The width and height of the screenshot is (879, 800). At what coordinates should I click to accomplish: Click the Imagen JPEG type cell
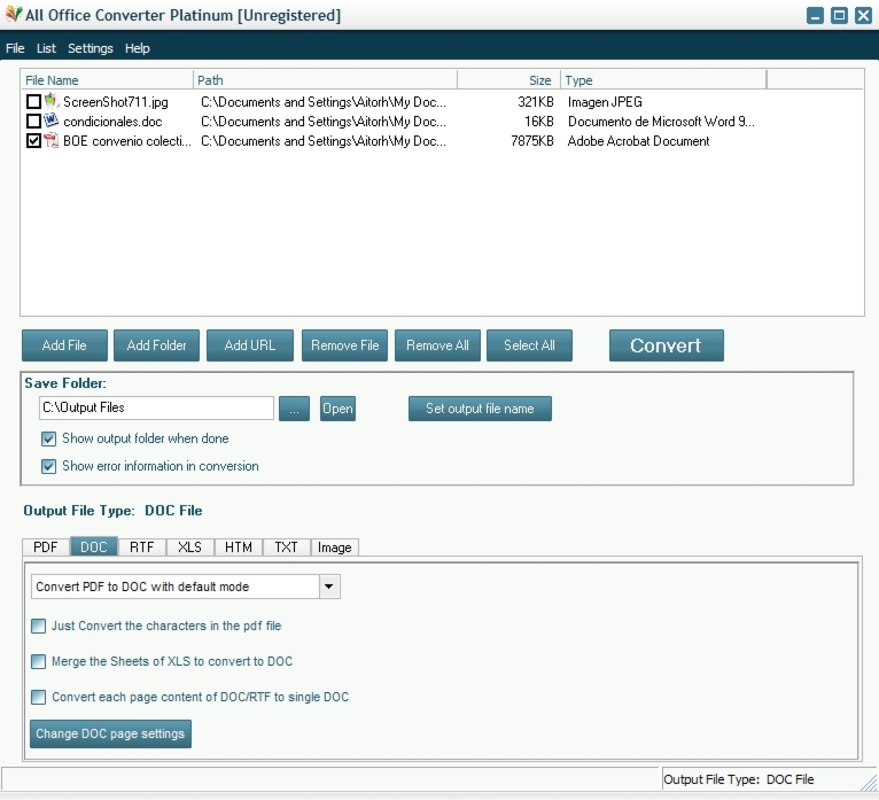click(605, 102)
